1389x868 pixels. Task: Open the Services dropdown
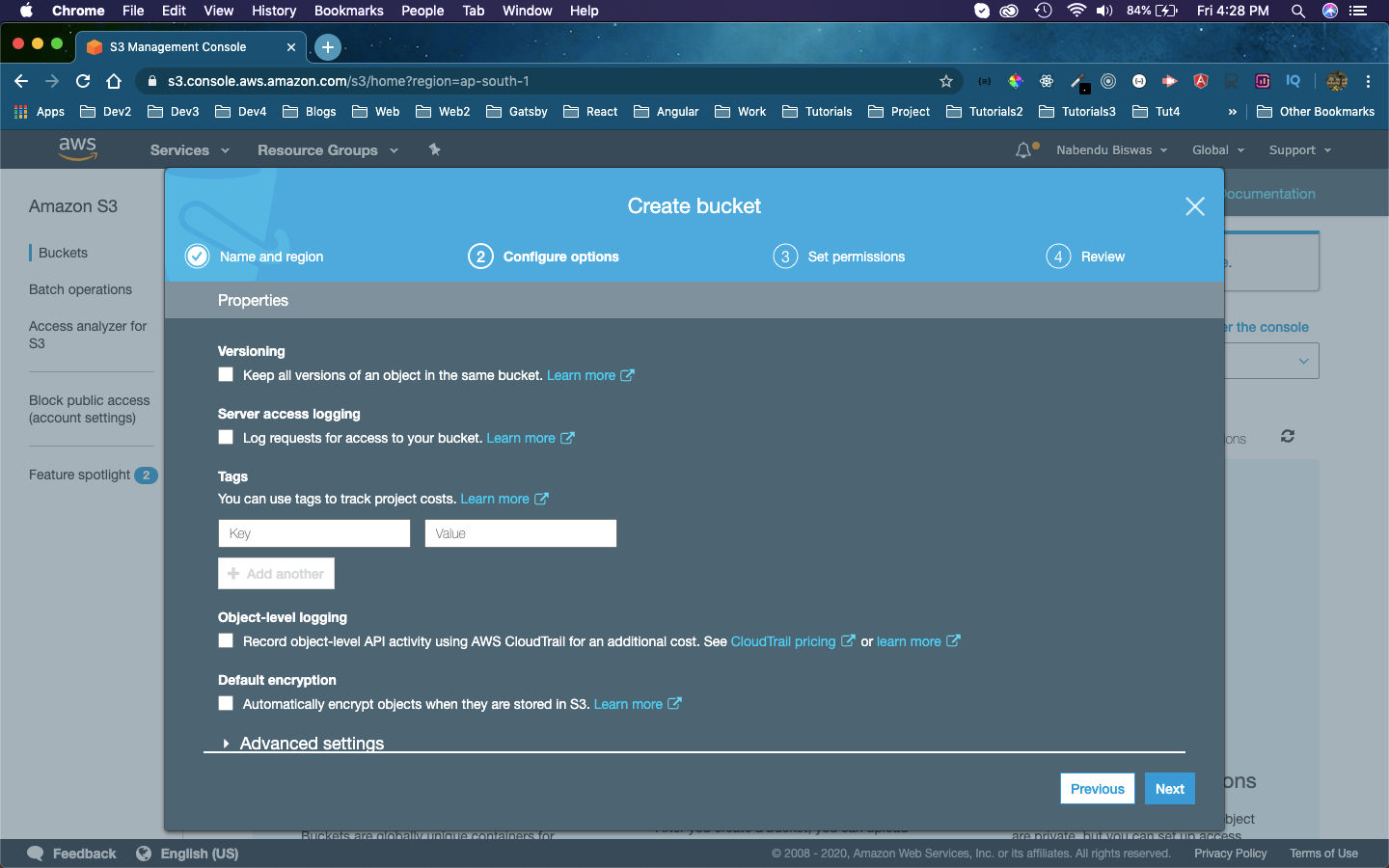pos(190,150)
